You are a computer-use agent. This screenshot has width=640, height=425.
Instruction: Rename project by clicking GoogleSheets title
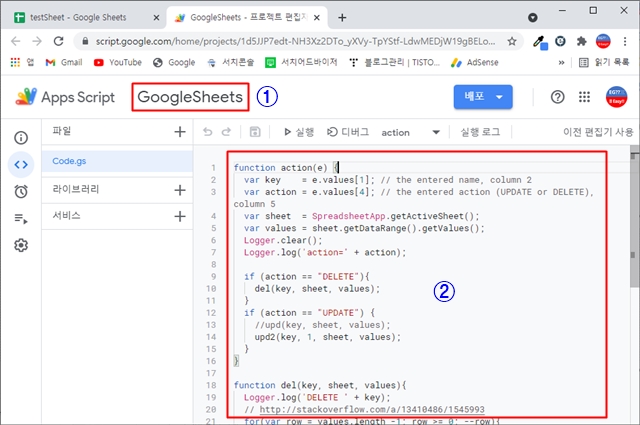pyautogui.click(x=190, y=97)
